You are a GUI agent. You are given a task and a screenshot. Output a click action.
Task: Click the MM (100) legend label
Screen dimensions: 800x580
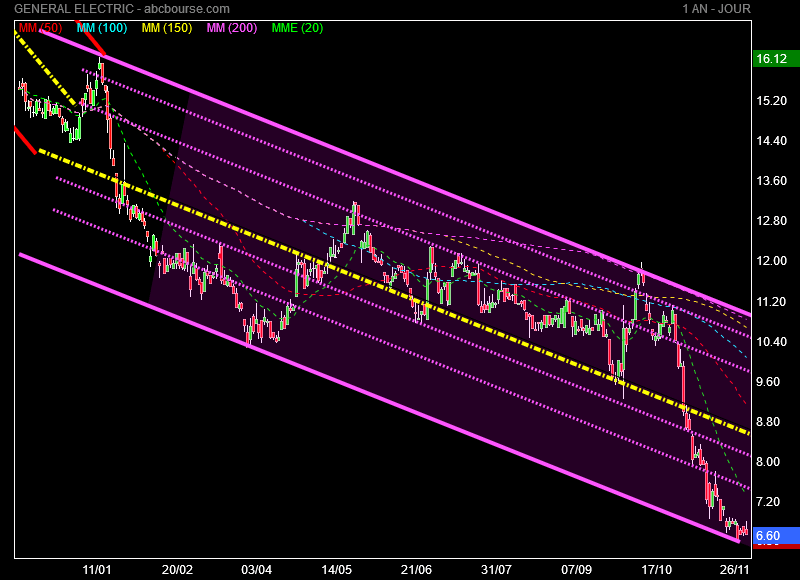tap(102, 28)
